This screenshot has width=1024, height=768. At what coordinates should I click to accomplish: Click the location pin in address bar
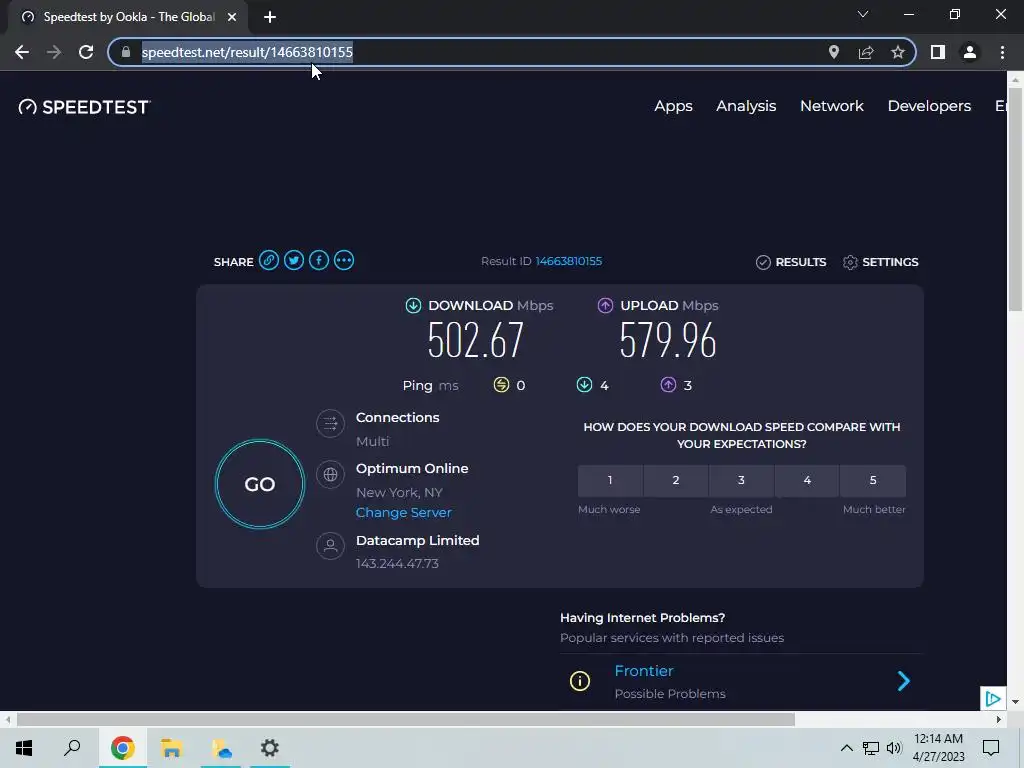834,52
